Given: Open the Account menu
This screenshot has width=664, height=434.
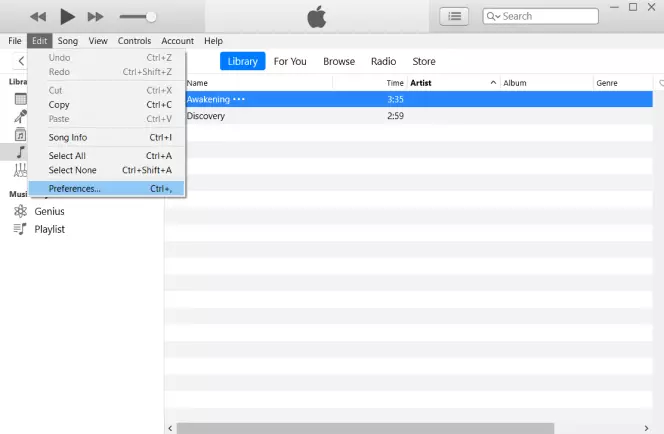Looking at the screenshot, I should coord(177,41).
